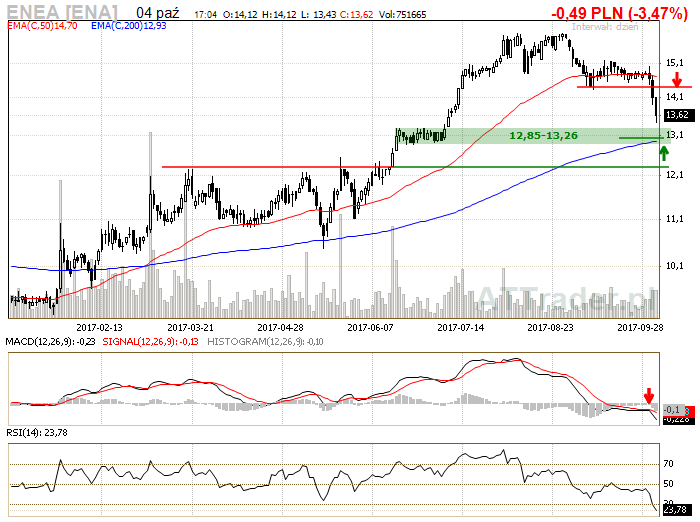Click the time value 17:04

tap(205, 15)
